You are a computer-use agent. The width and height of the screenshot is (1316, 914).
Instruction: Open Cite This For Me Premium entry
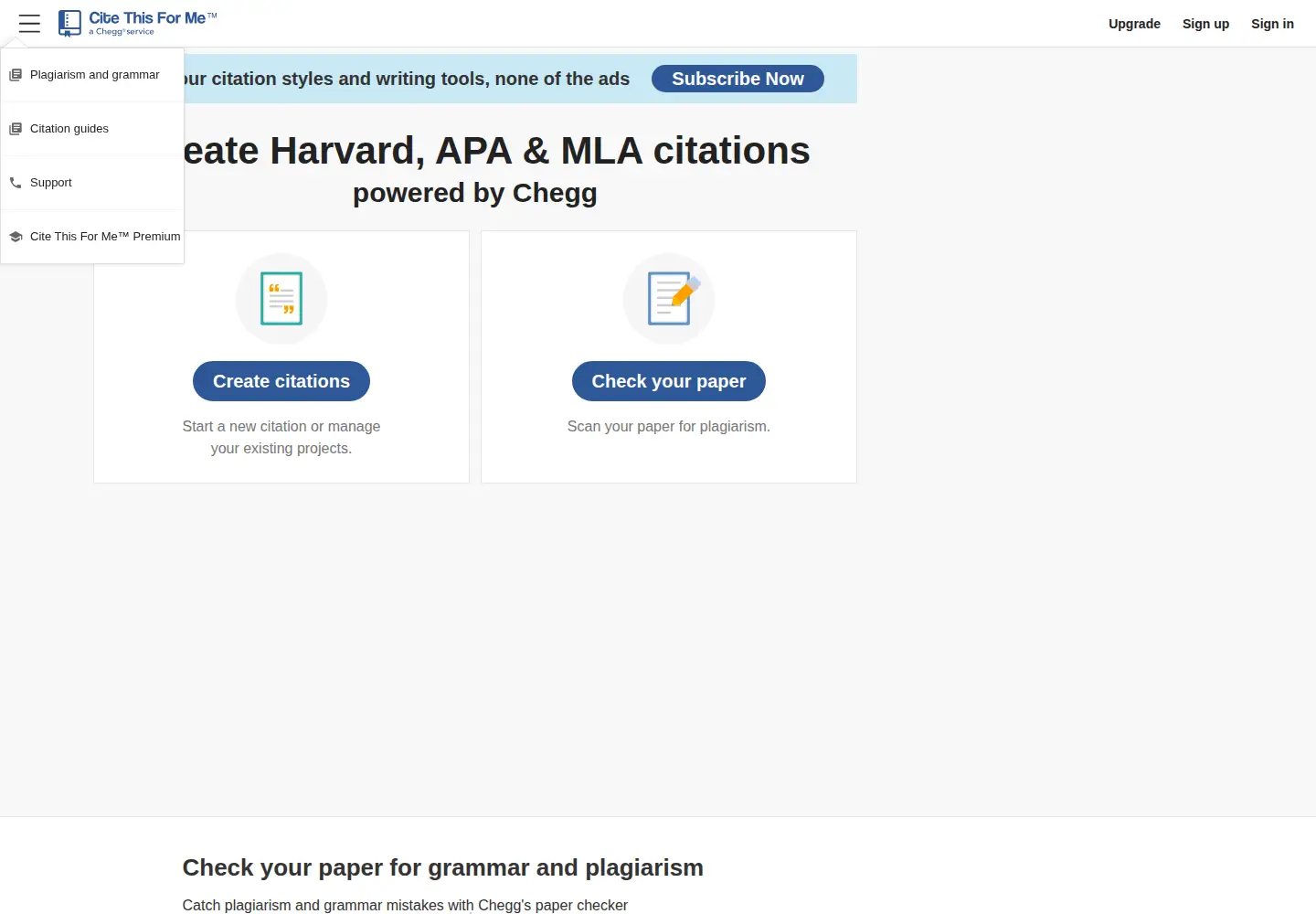[x=92, y=237]
